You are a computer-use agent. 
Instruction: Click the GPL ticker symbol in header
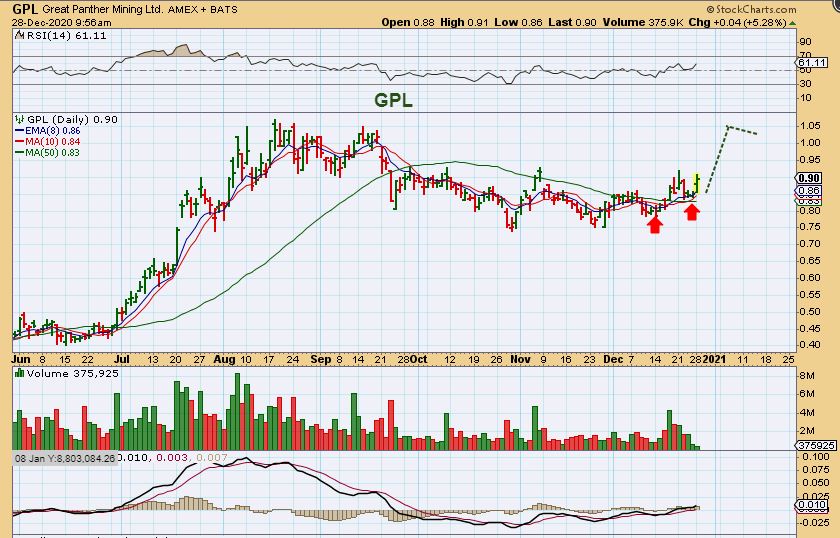click(x=25, y=9)
